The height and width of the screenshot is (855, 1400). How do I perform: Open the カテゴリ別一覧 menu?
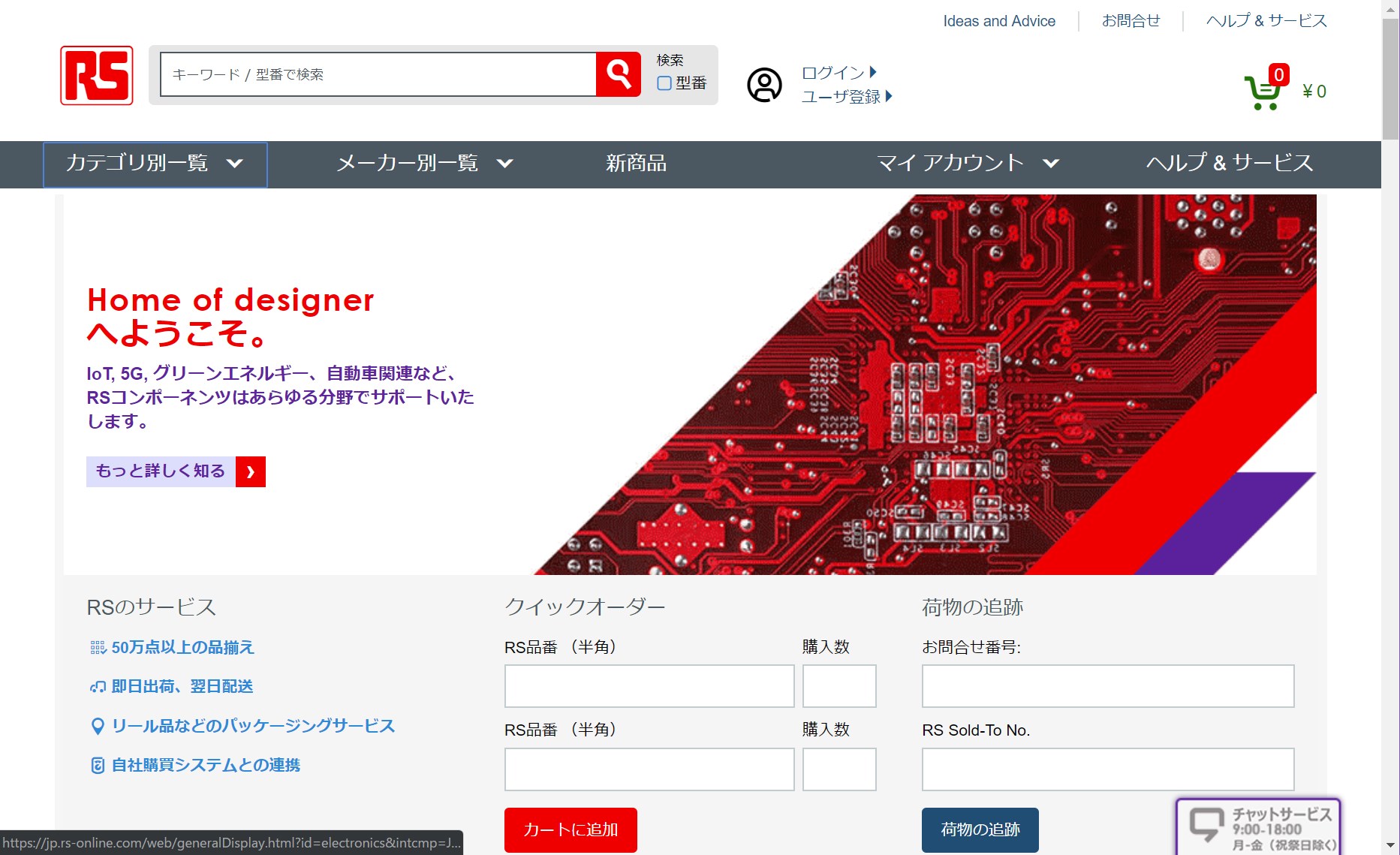pos(155,164)
